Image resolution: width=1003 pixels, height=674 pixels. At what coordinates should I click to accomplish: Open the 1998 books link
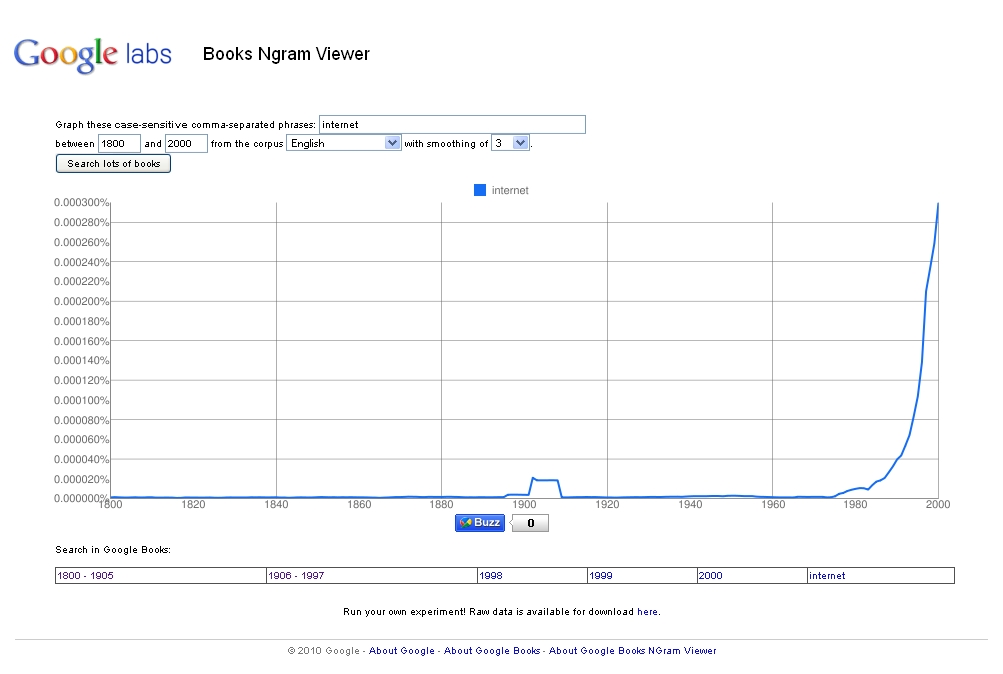pyautogui.click(x=490, y=576)
